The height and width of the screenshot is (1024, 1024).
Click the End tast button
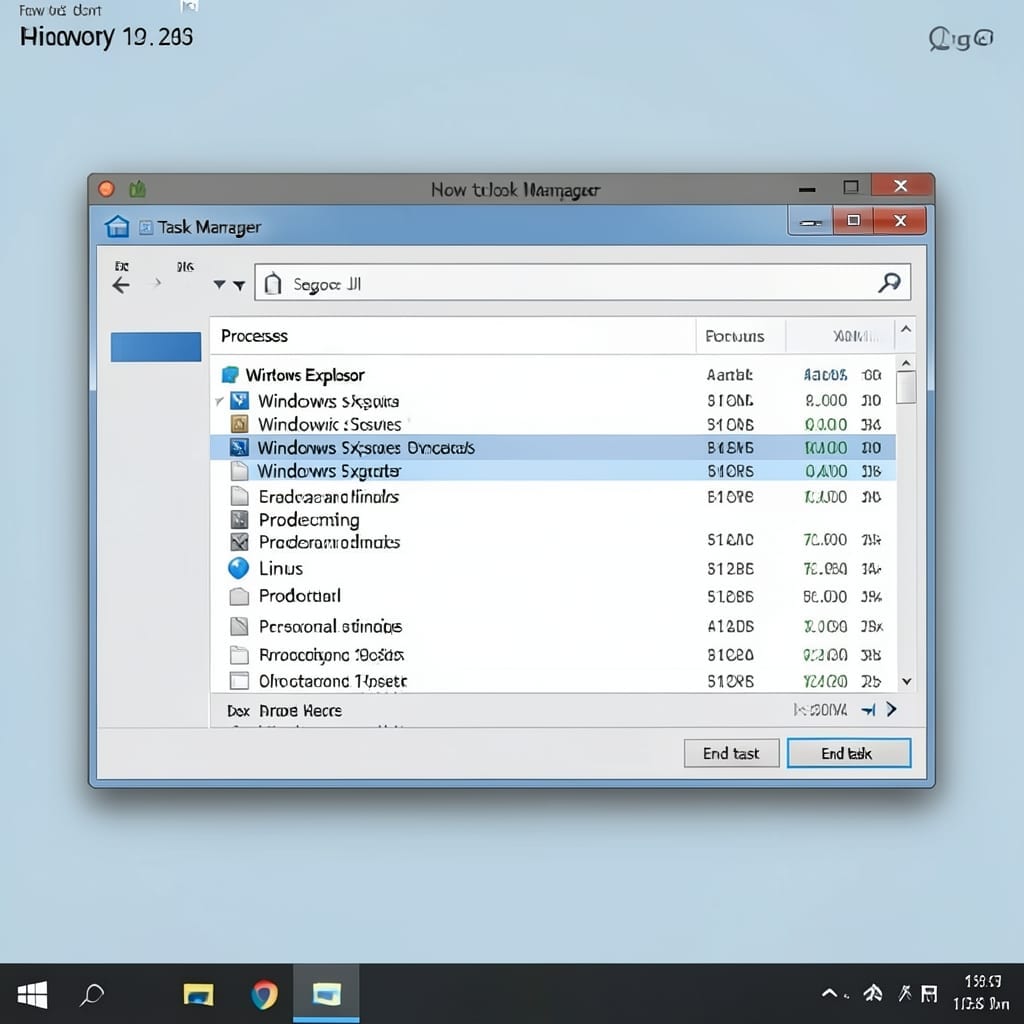(731, 754)
